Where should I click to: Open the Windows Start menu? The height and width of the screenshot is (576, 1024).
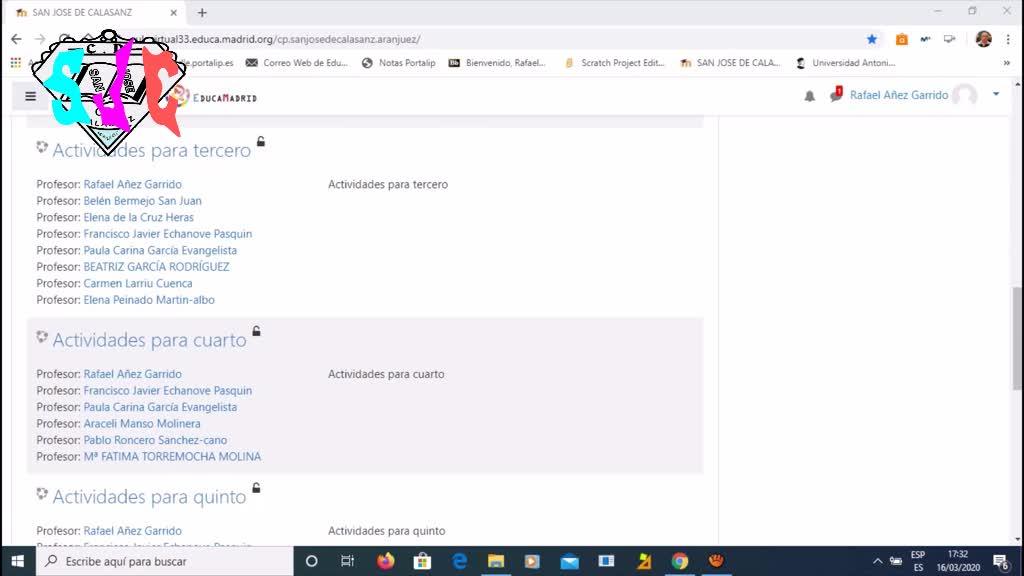18,561
